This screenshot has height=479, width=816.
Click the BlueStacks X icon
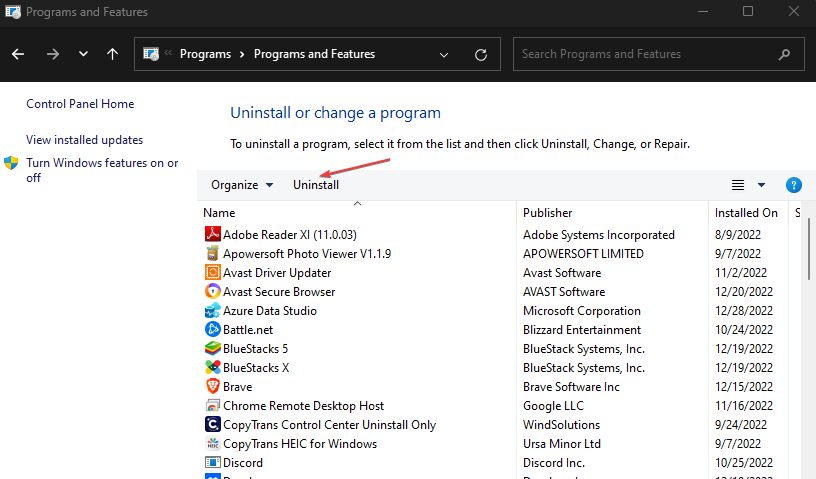[212, 367]
